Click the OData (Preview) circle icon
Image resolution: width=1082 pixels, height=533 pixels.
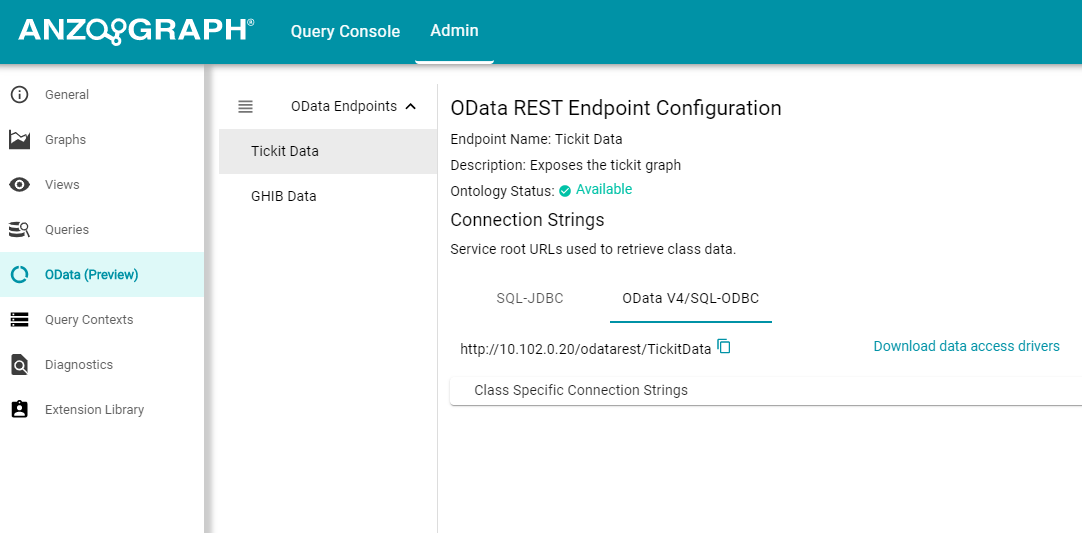coord(19,275)
